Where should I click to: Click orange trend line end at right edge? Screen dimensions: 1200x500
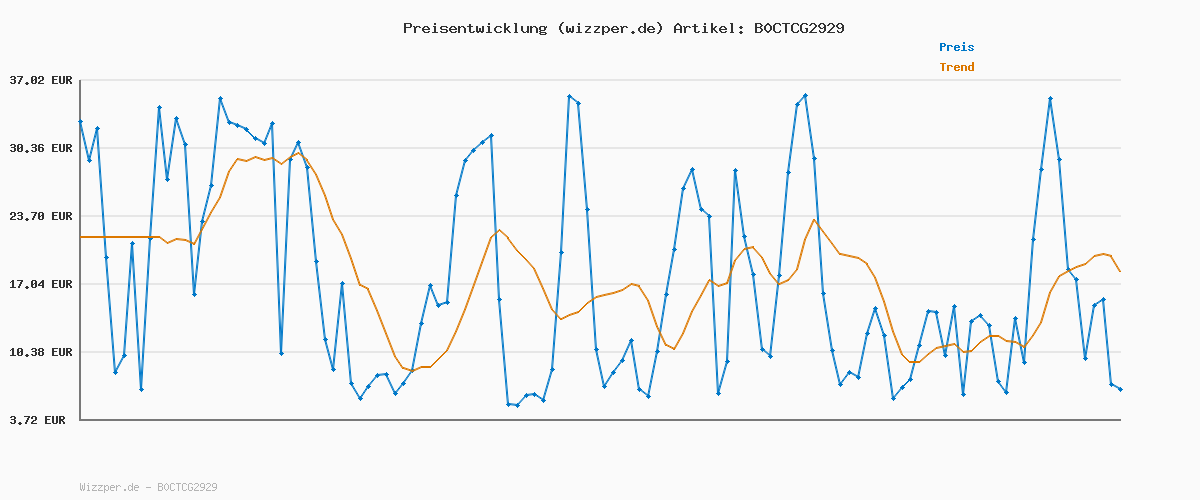point(1120,271)
